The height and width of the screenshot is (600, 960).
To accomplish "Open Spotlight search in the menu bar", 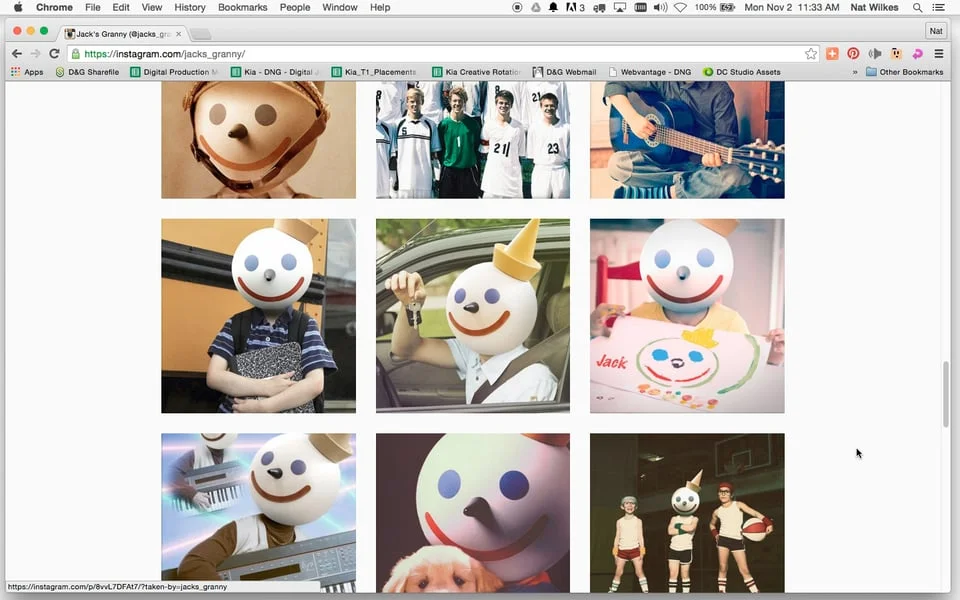I will tap(917, 7).
